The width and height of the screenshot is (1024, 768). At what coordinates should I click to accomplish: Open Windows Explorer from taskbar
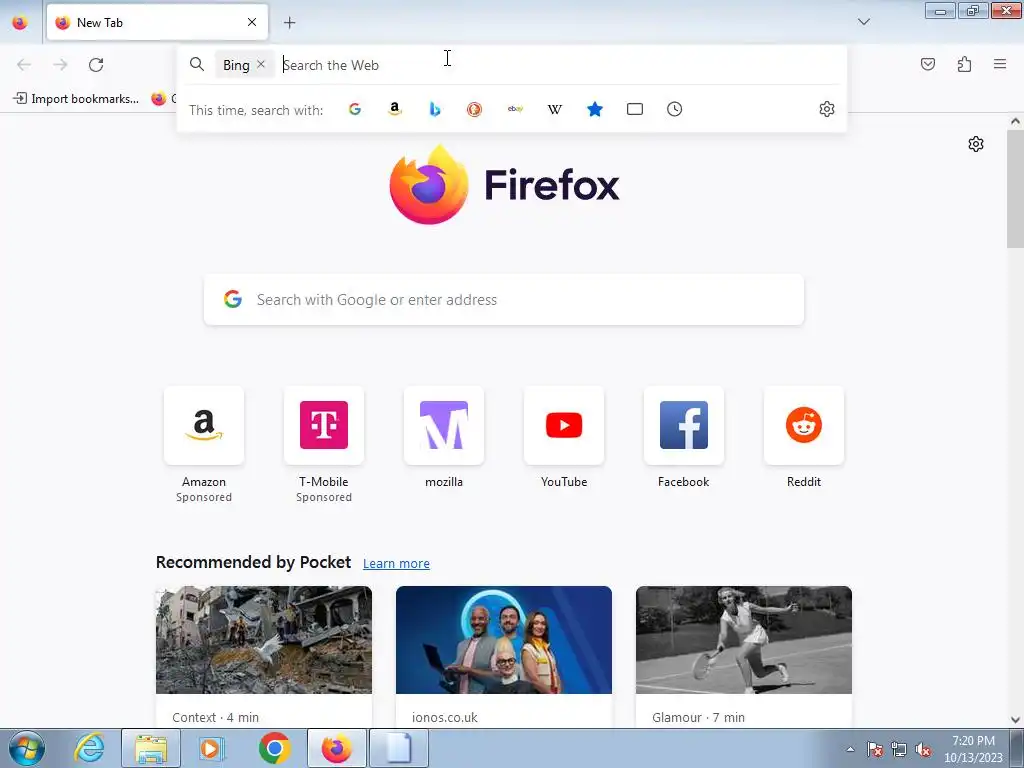(x=151, y=748)
